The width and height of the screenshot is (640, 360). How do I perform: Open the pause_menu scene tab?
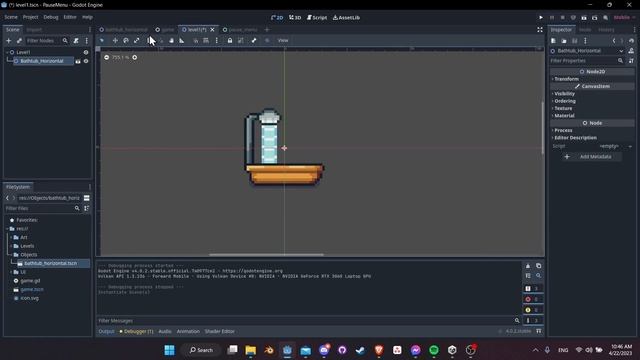pyautogui.click(x=240, y=30)
